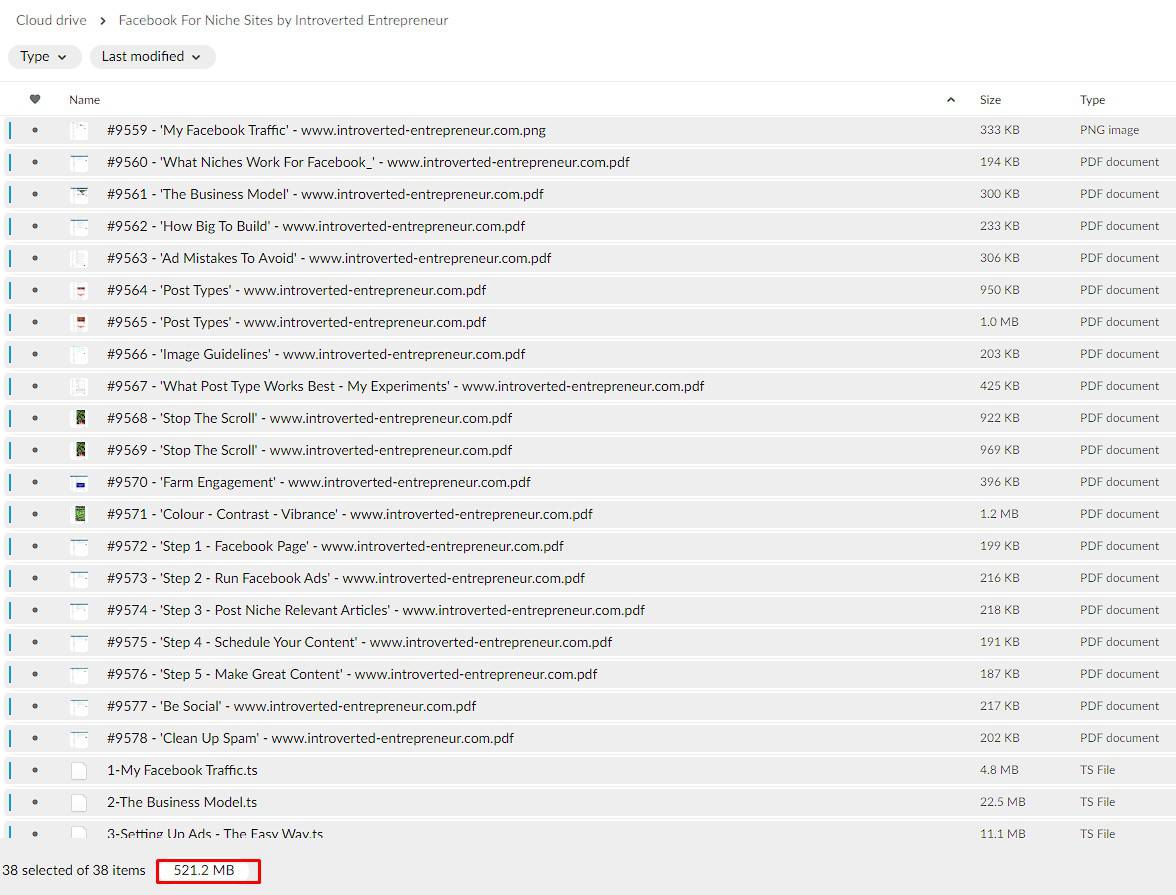This screenshot has width=1176, height=895.
Task: Sort files by the Size column header
Action: click(990, 100)
